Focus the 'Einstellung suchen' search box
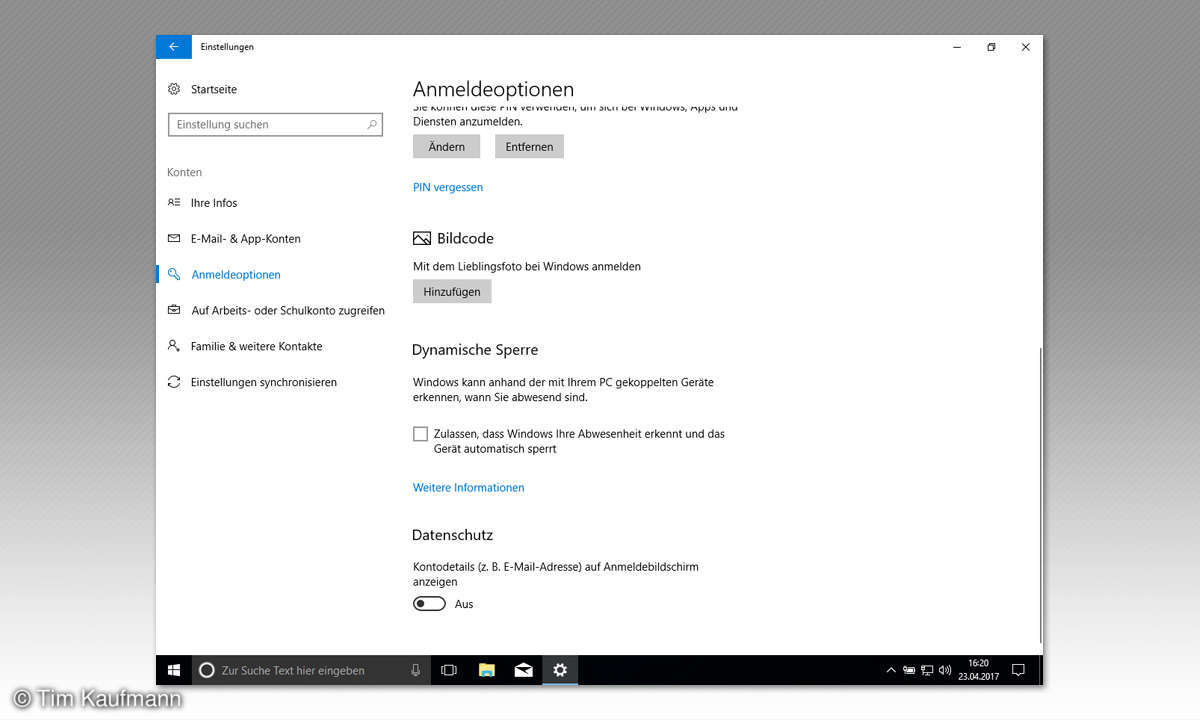The image size is (1200, 720). [275, 125]
